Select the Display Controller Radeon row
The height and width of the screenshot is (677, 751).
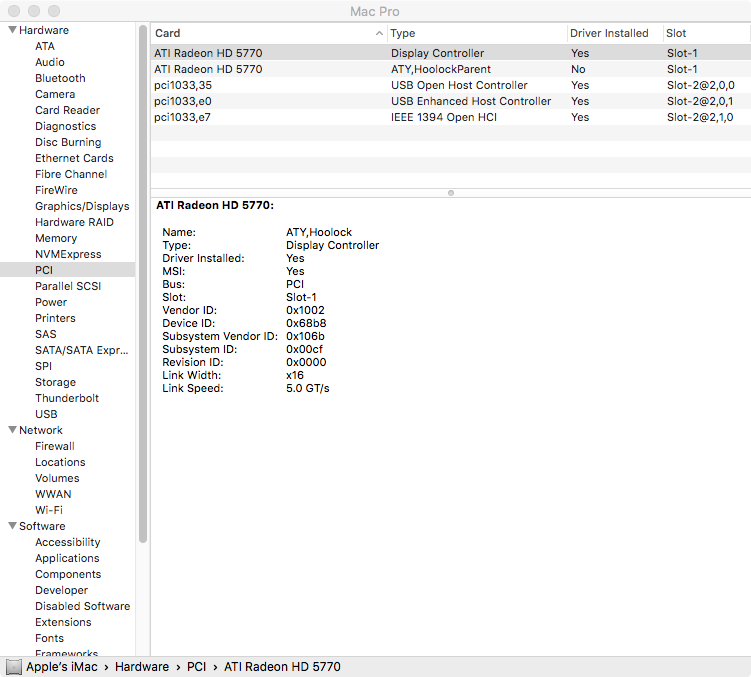tap(451, 53)
